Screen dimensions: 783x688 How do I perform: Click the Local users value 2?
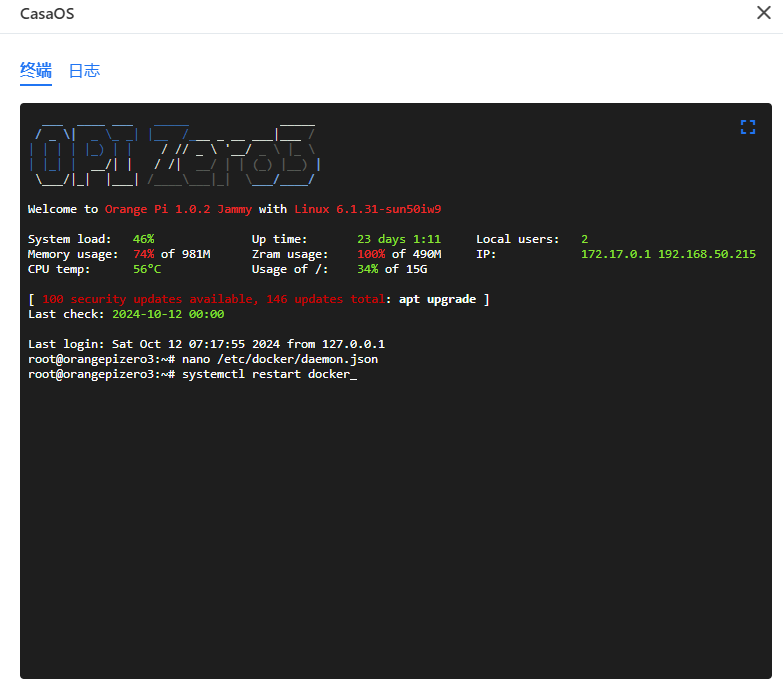point(584,239)
